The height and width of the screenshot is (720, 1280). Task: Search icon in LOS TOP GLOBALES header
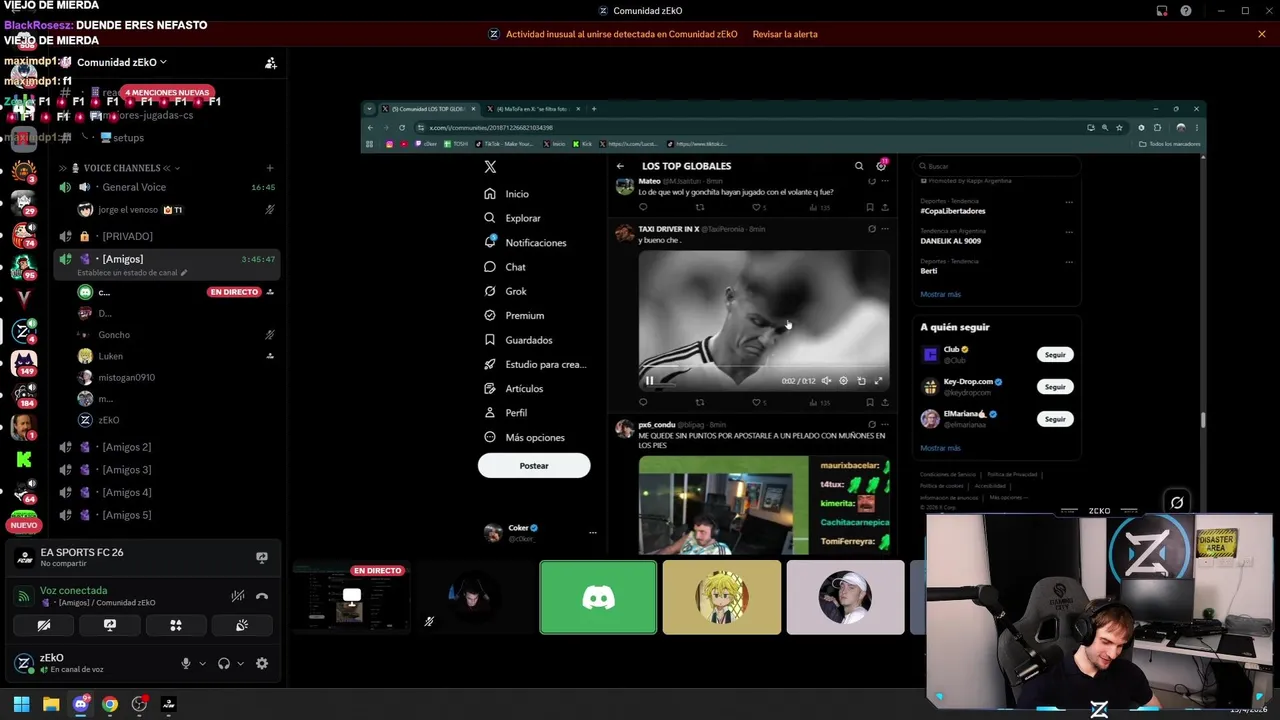(x=858, y=166)
